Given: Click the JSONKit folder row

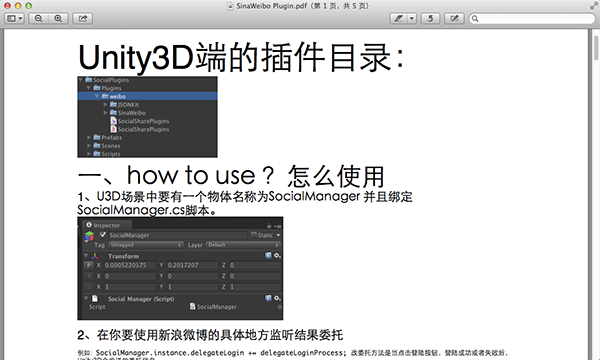Looking at the screenshot, I should (147, 104).
